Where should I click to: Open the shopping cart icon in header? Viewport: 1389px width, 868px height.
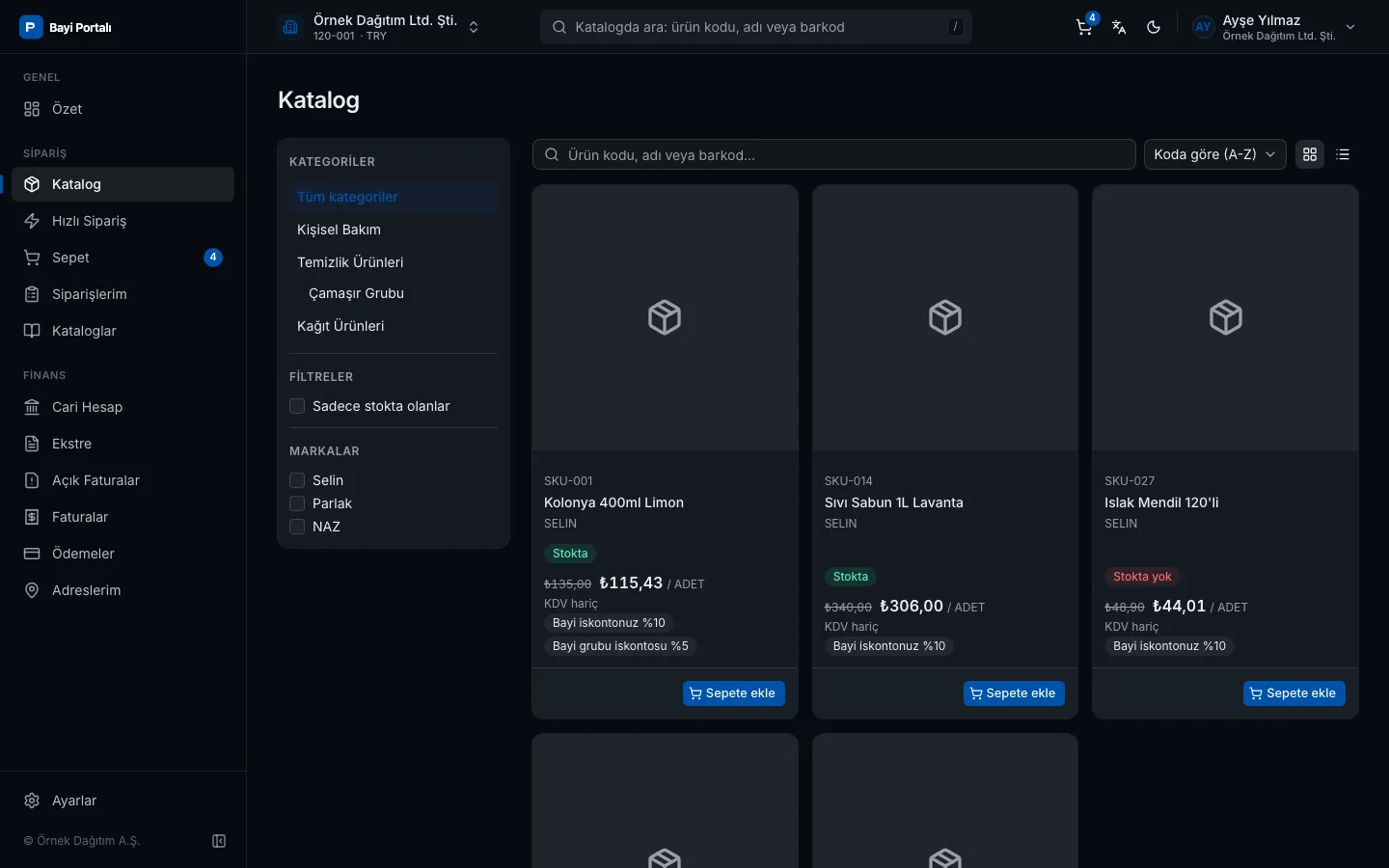[x=1085, y=27]
